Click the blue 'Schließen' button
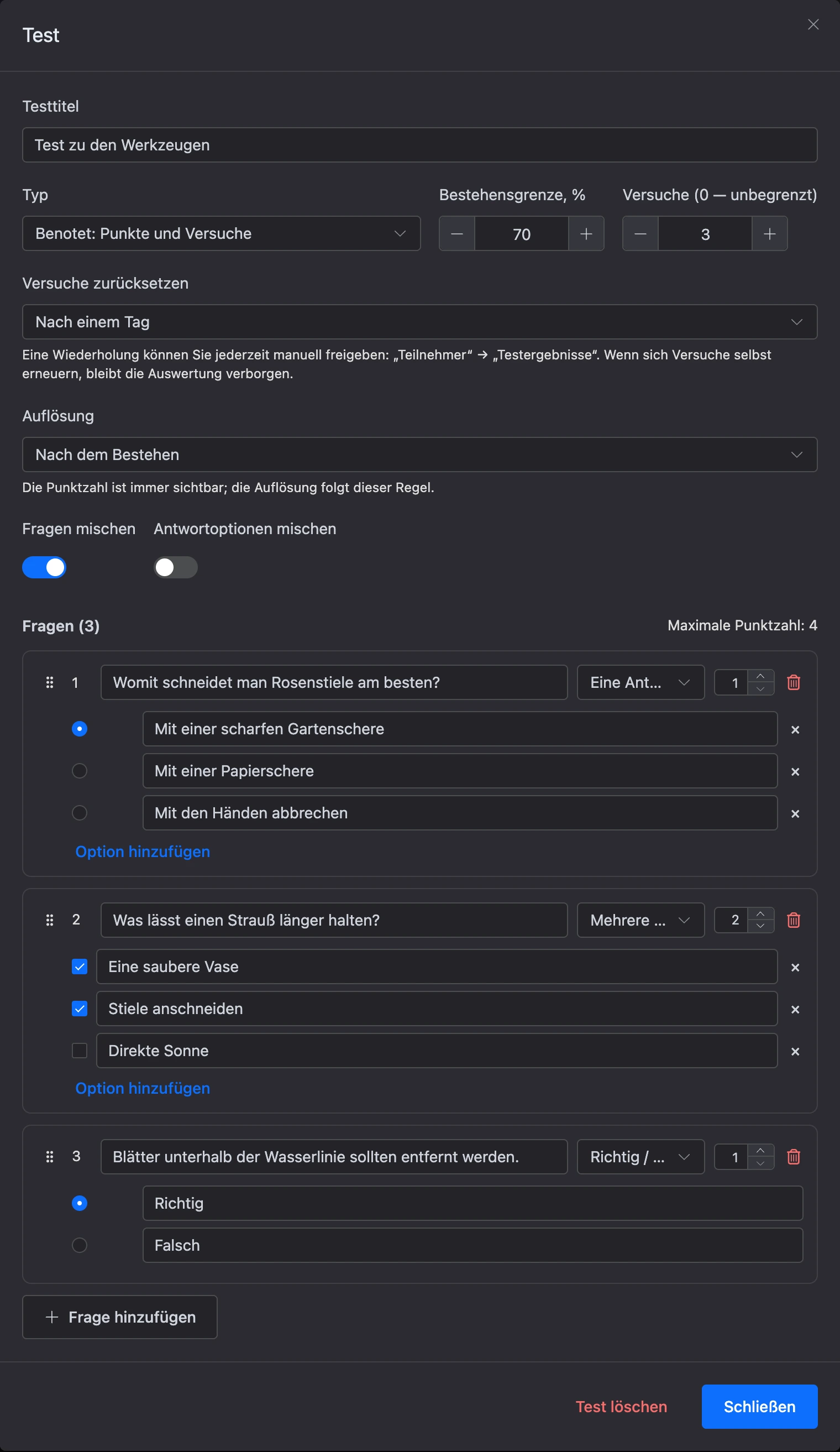840x1452 pixels. (759, 1407)
